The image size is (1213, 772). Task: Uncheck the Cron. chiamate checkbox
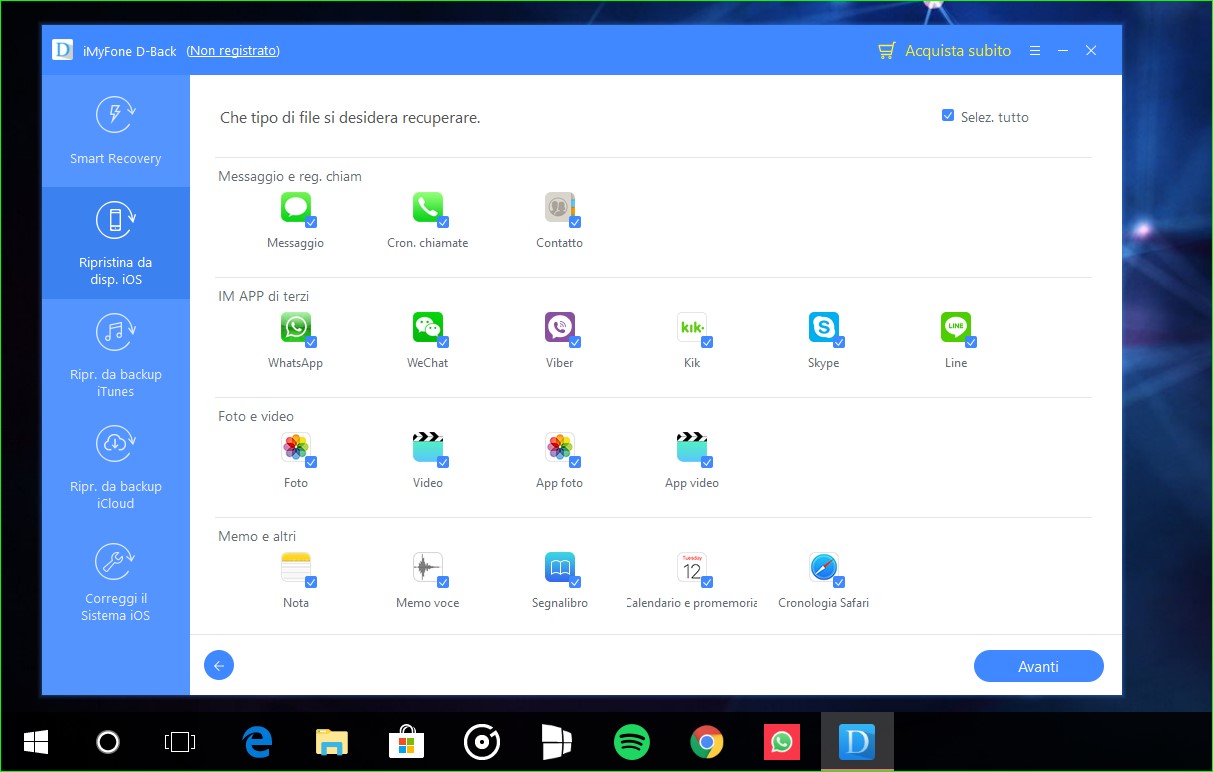(443, 222)
